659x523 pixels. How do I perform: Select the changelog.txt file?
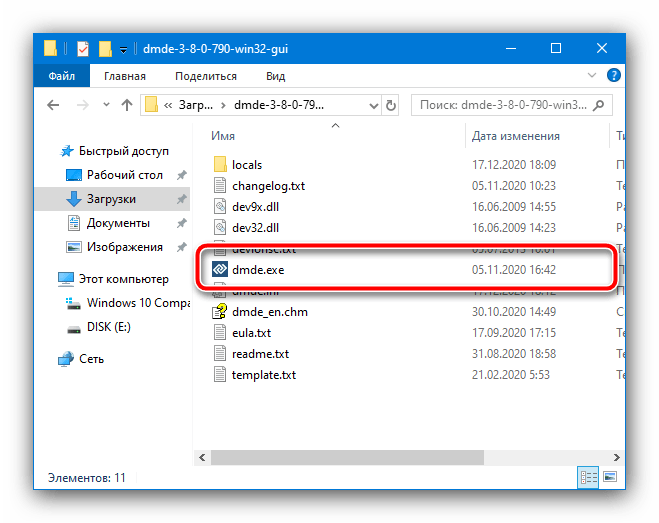(268, 185)
